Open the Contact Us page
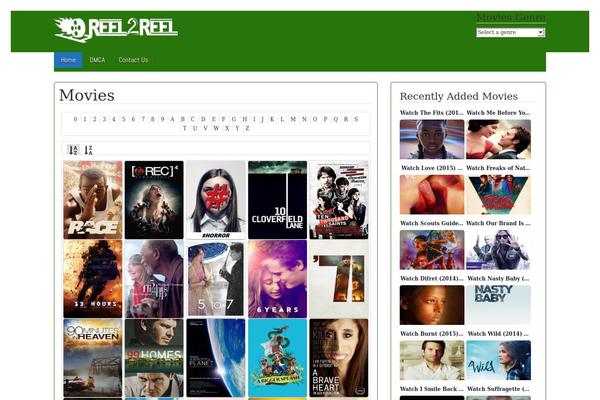Image resolution: width=600 pixels, height=400 pixels. 133,60
